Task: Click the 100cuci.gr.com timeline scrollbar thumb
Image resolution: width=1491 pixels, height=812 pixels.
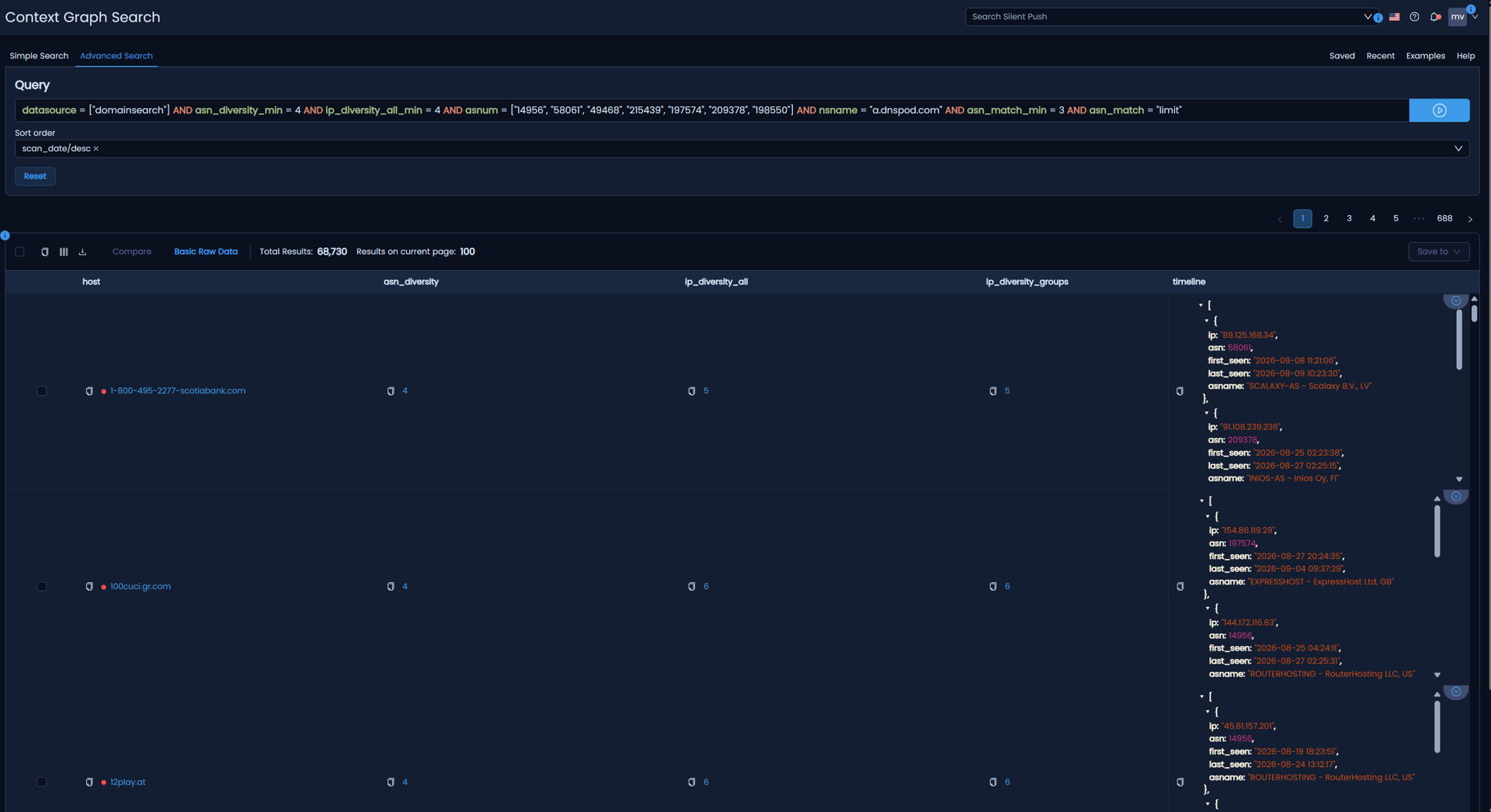Action: [1437, 532]
